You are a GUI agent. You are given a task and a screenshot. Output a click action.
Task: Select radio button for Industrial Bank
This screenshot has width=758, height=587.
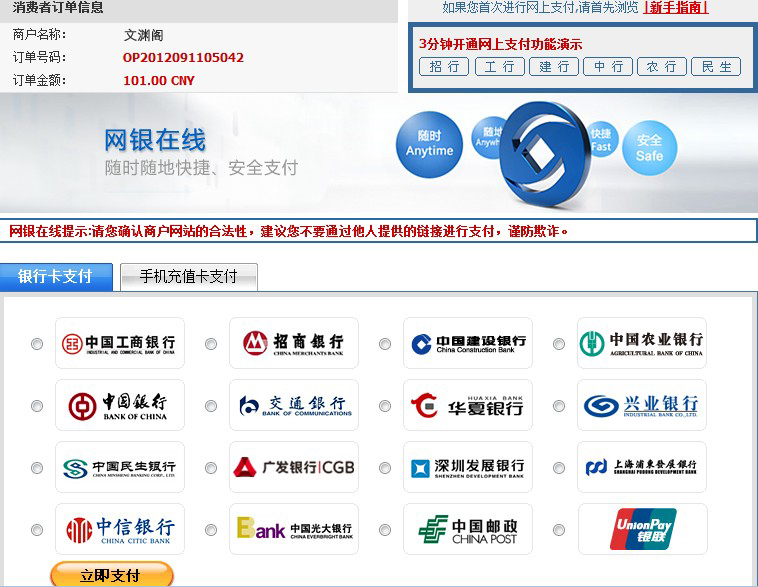pos(559,407)
